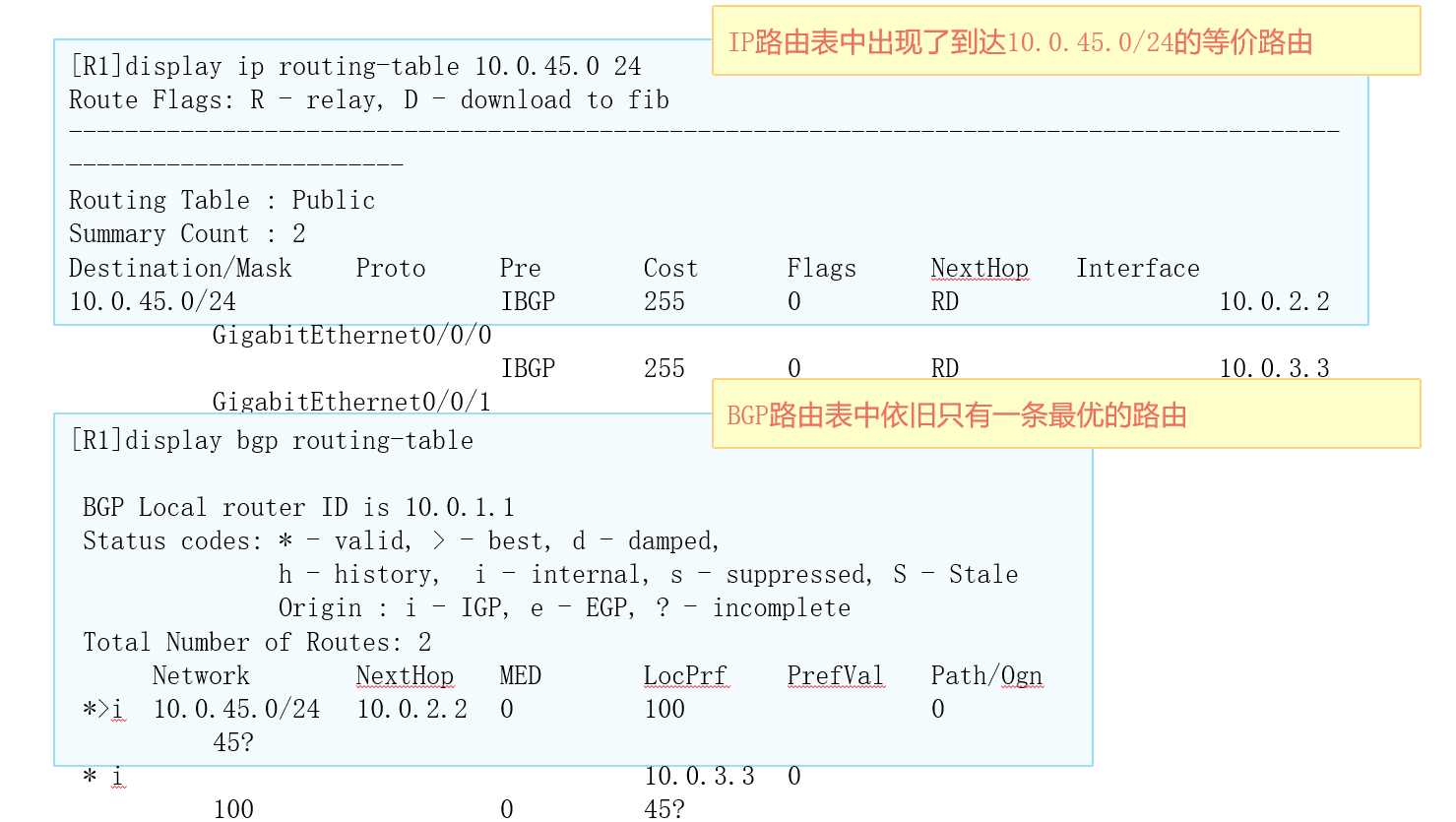Click the MED column header
The width and height of the screenshot is (1456, 822).
tap(520, 676)
